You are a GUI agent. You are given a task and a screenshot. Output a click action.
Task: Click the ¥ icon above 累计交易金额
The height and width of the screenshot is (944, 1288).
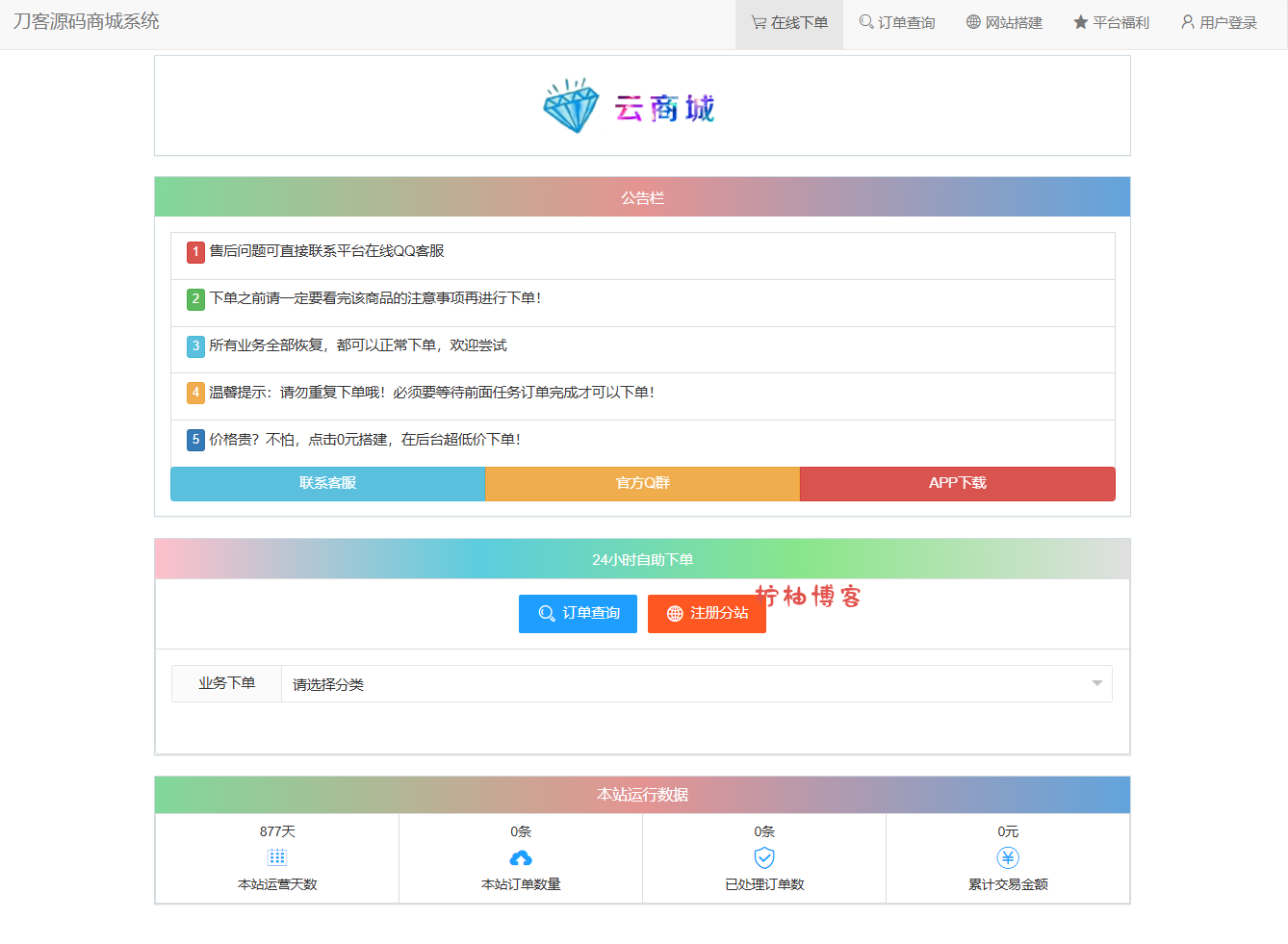coord(1007,856)
